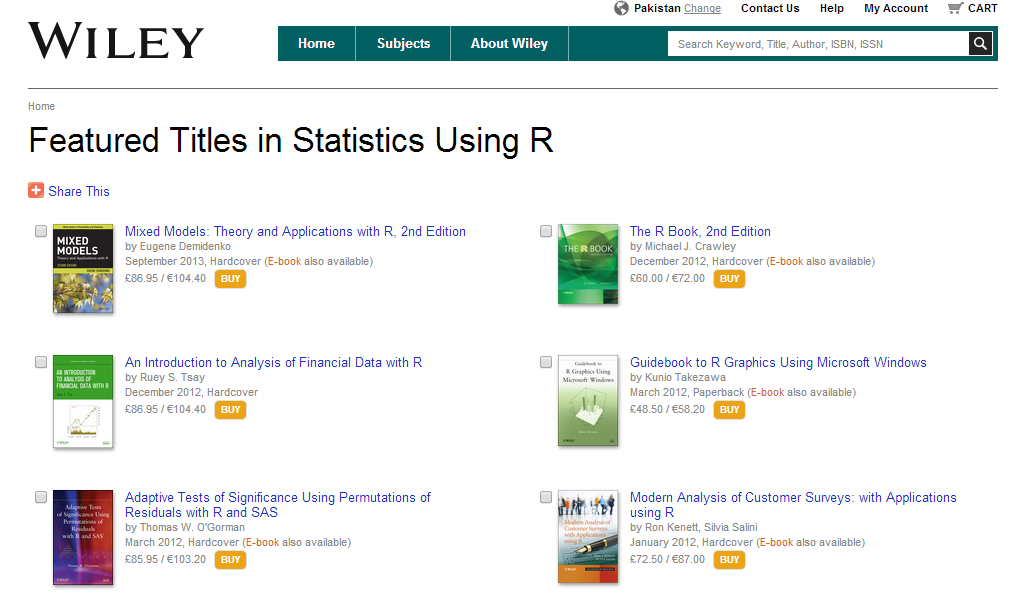Open the About Wiley menu
This screenshot has height=607, width=1011.
point(509,44)
